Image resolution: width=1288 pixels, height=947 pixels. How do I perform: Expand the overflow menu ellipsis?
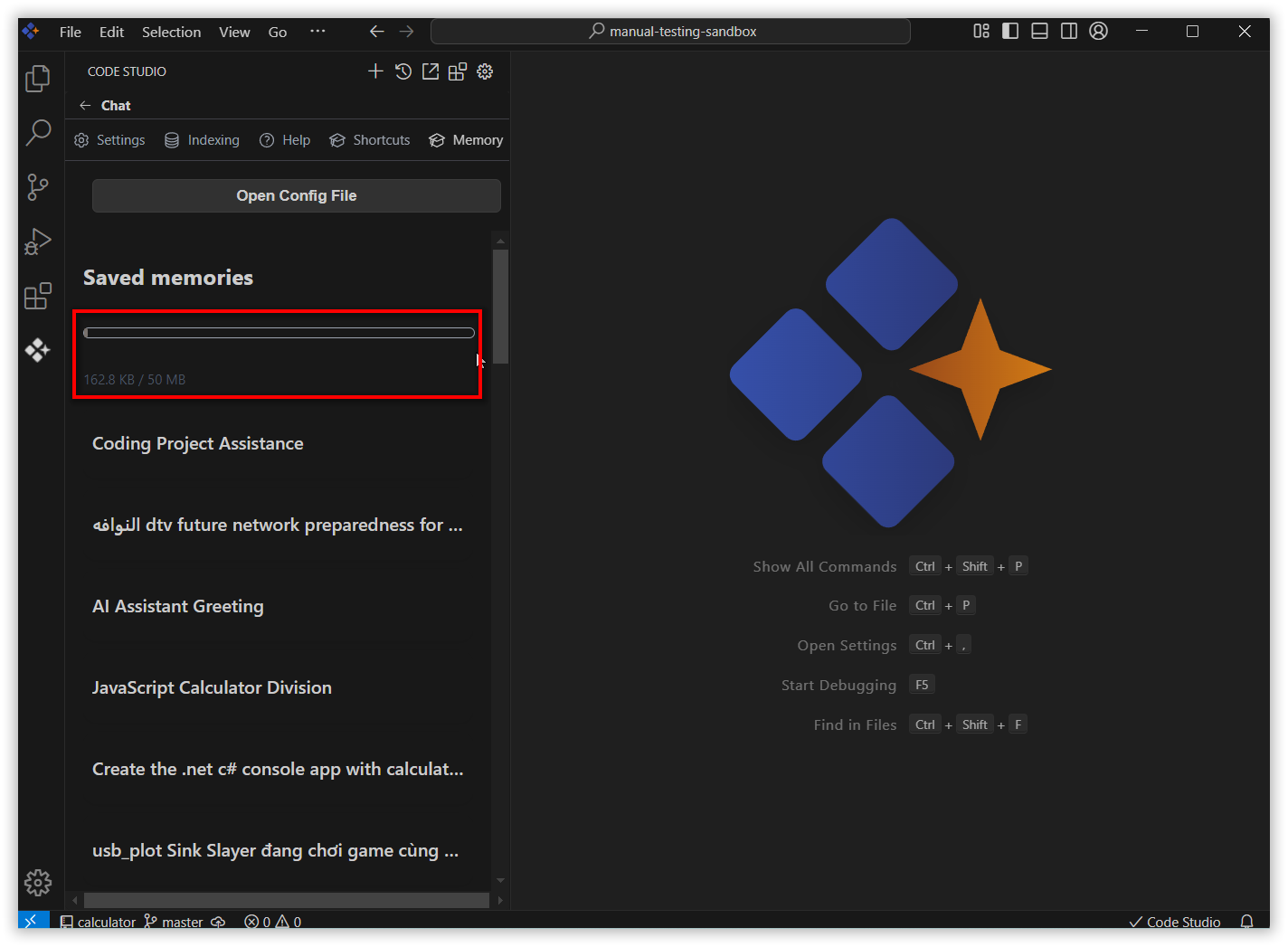pos(317,31)
